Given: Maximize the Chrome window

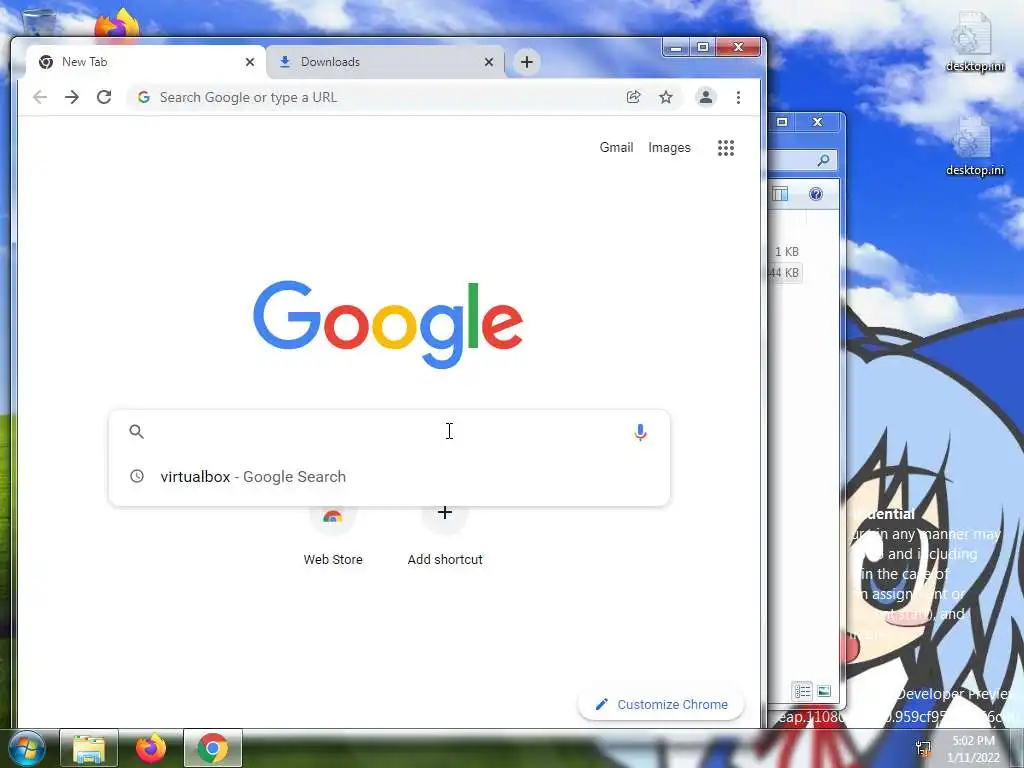Looking at the screenshot, I should click(703, 48).
